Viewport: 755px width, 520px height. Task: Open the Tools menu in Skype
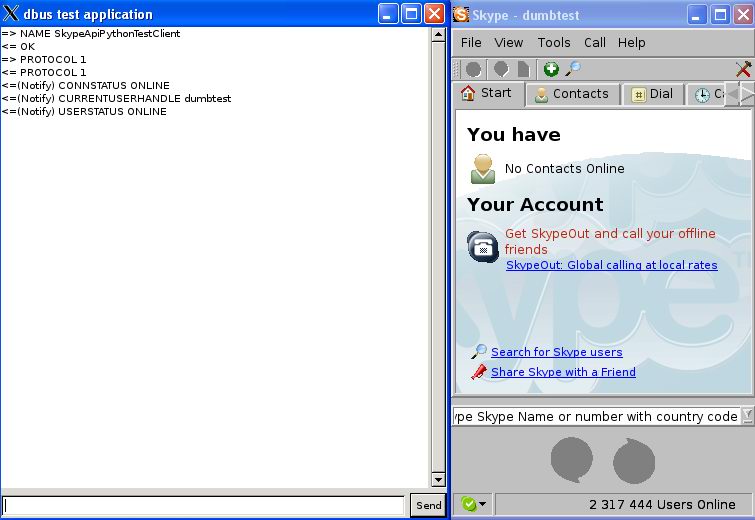(554, 43)
